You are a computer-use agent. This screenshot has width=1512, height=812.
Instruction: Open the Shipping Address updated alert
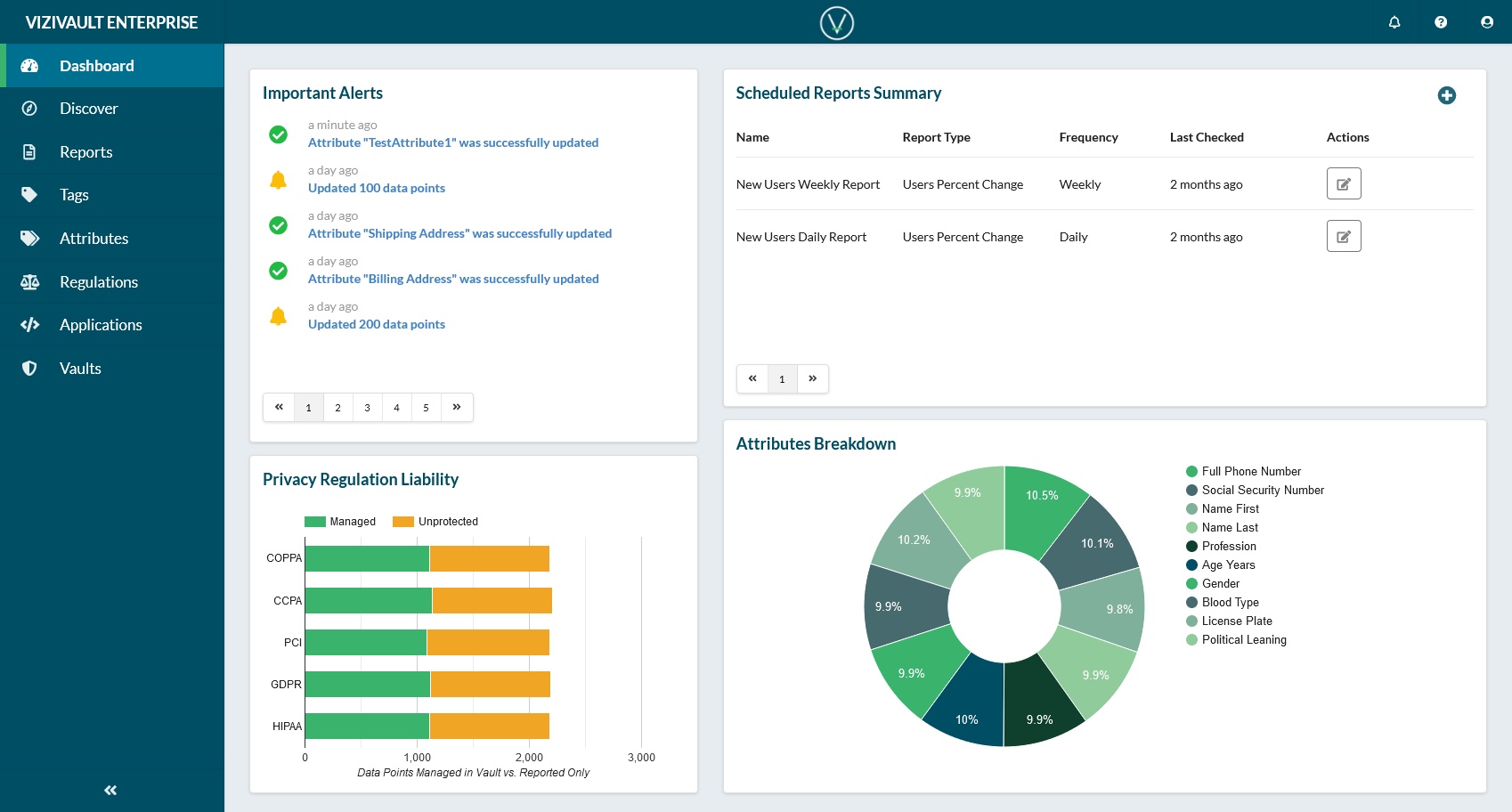tap(460, 233)
